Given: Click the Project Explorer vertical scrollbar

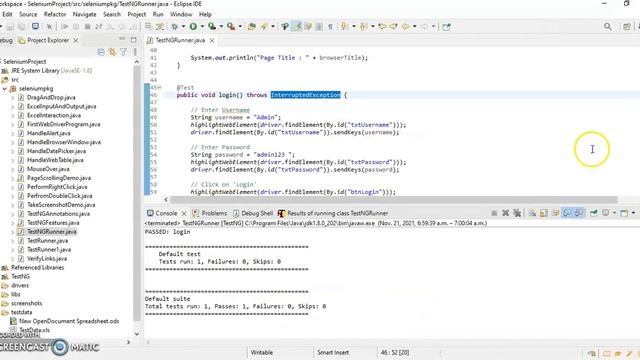Looking at the screenshot, I should click(137, 192).
